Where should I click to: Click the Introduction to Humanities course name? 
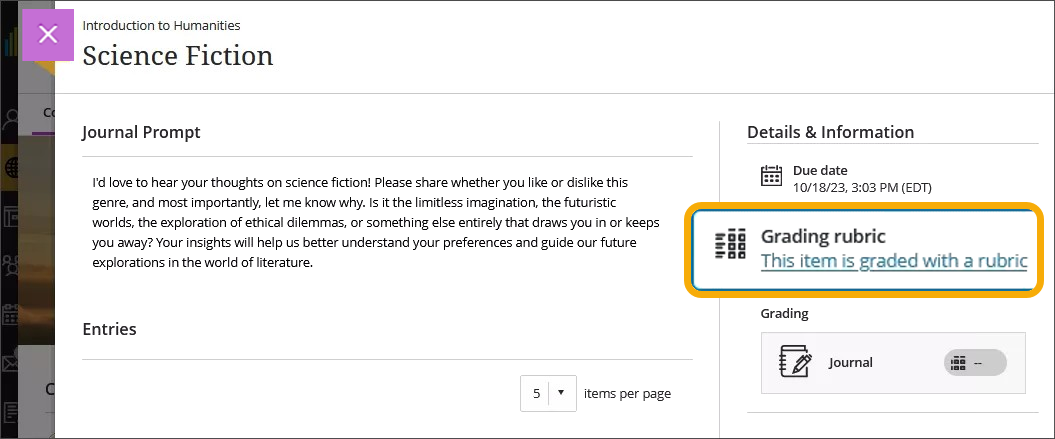161,25
